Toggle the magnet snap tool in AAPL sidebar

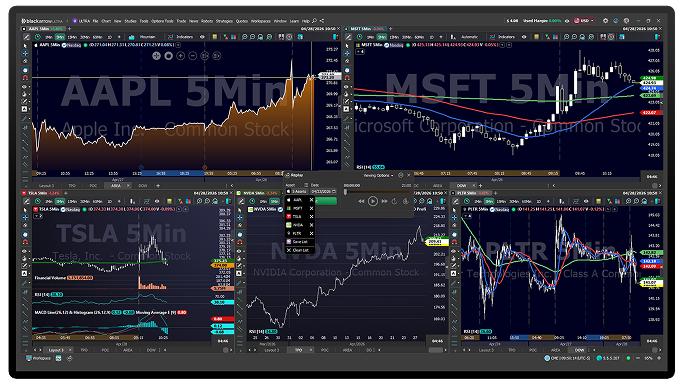[x=25, y=78]
